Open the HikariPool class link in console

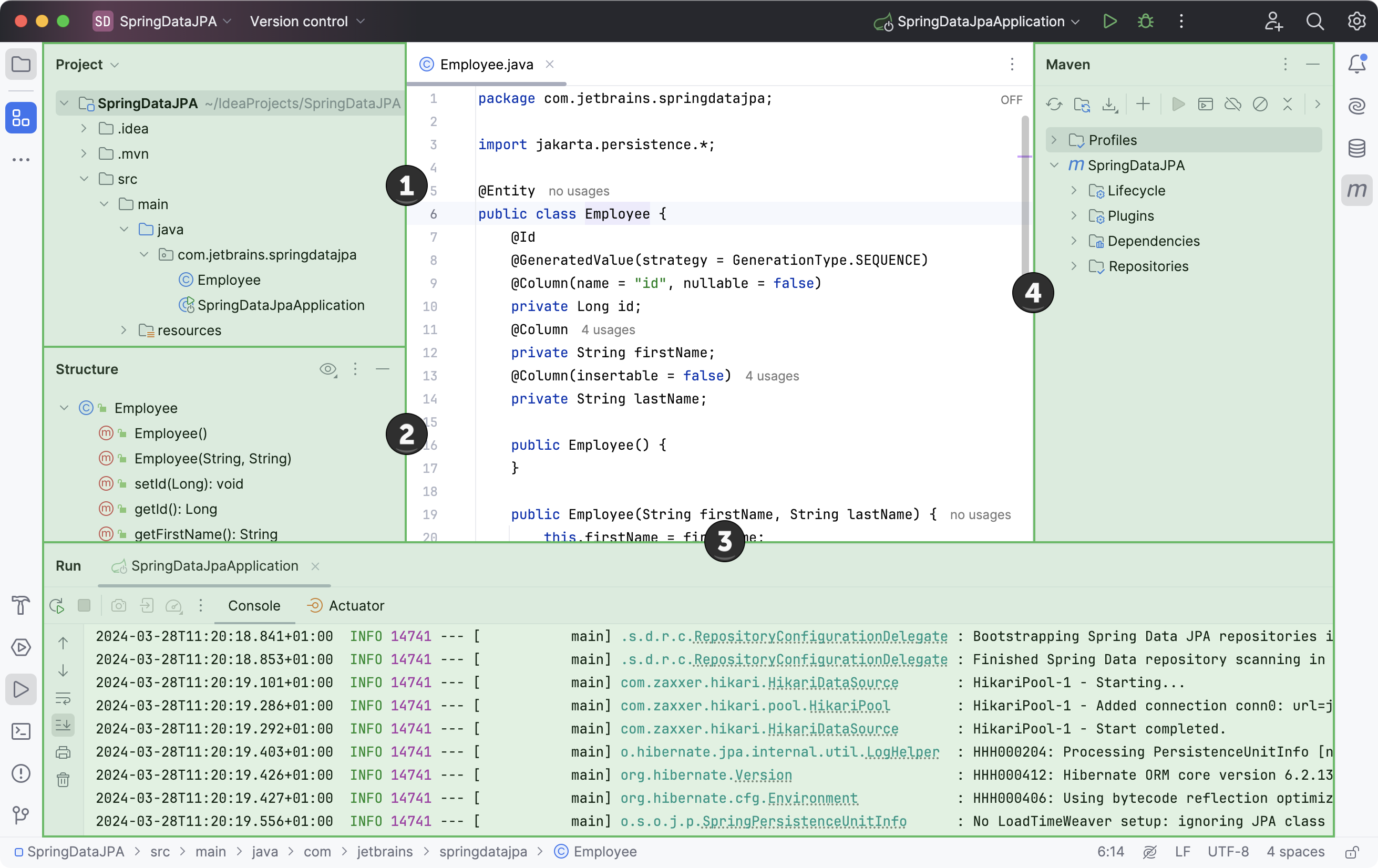[x=849, y=706]
